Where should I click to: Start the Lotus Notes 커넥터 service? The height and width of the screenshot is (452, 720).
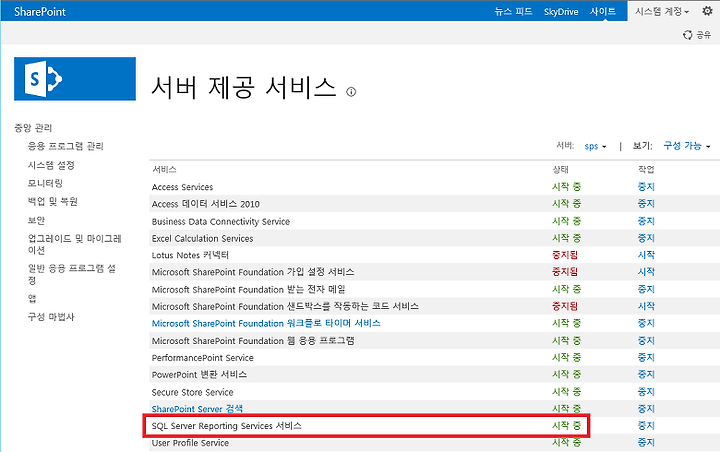point(646,255)
